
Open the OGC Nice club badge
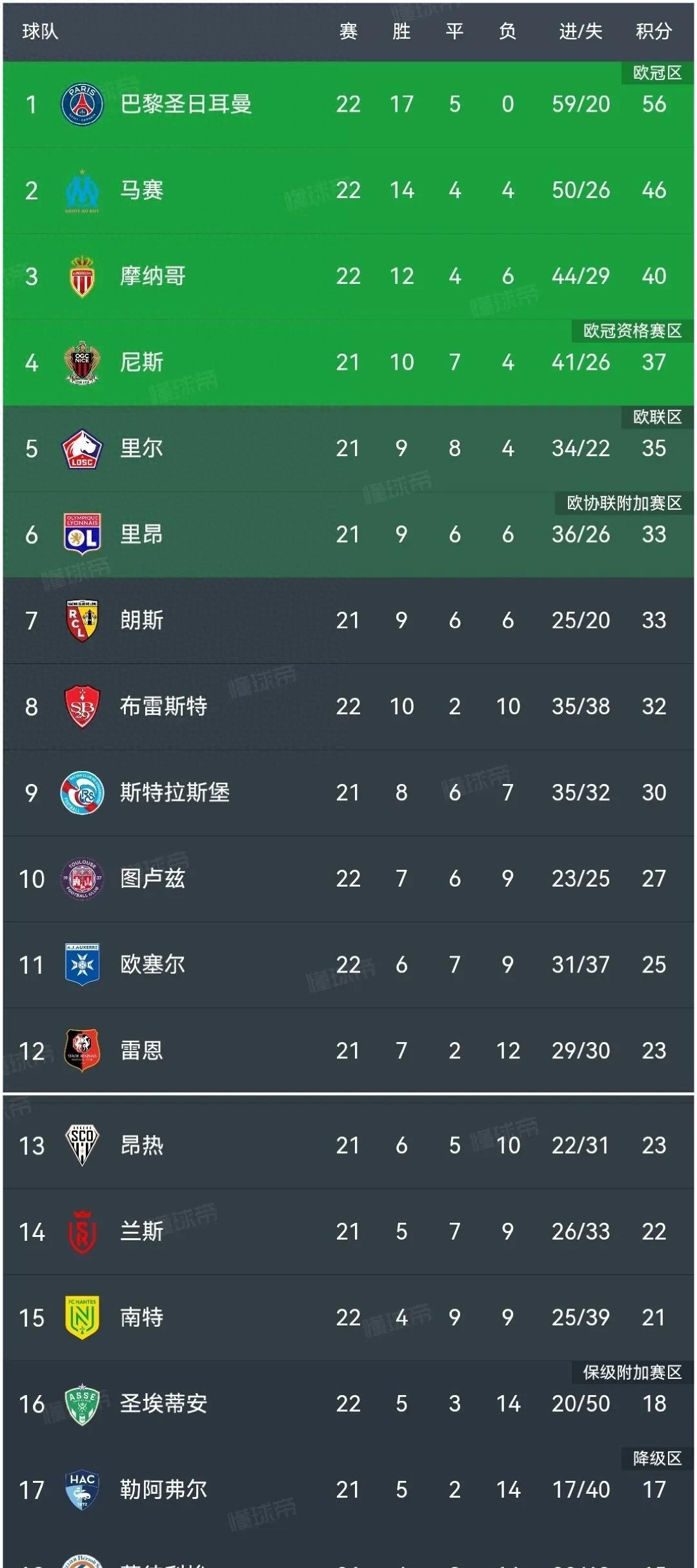pos(82,362)
